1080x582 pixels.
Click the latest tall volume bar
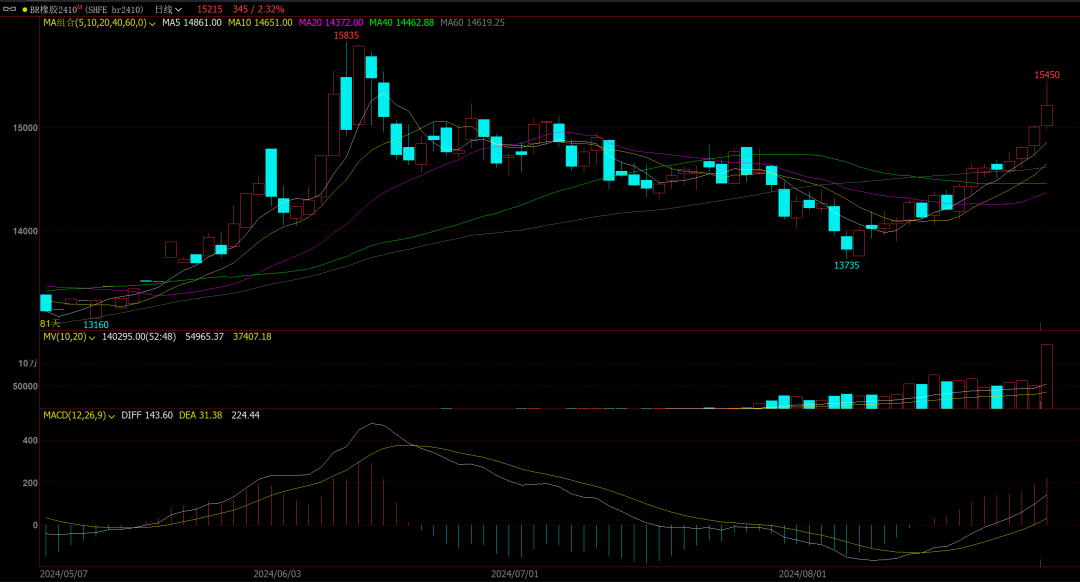(x=1047, y=376)
